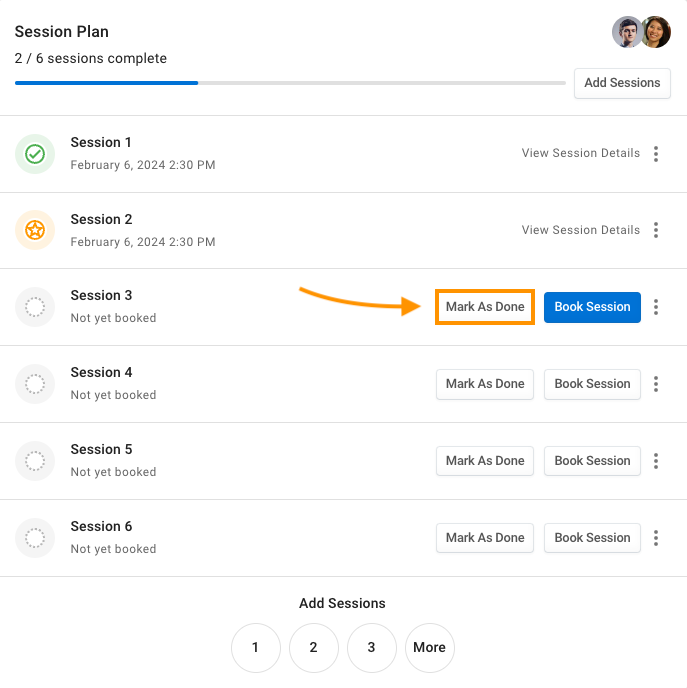Click the sessions complete progress bar
The width and height of the screenshot is (687, 688).
point(290,83)
